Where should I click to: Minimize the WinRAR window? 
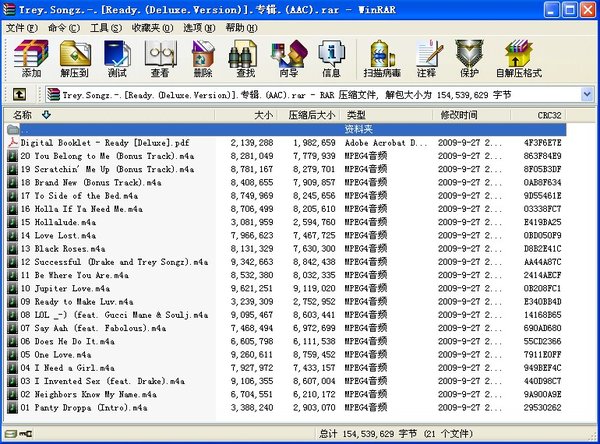coord(551,10)
